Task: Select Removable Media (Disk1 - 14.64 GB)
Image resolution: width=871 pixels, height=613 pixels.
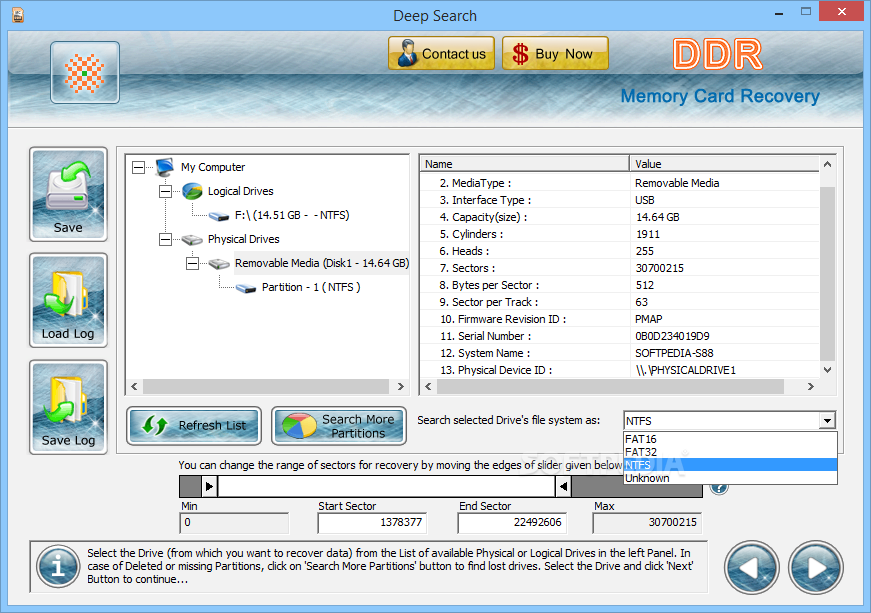Action: pos(322,263)
